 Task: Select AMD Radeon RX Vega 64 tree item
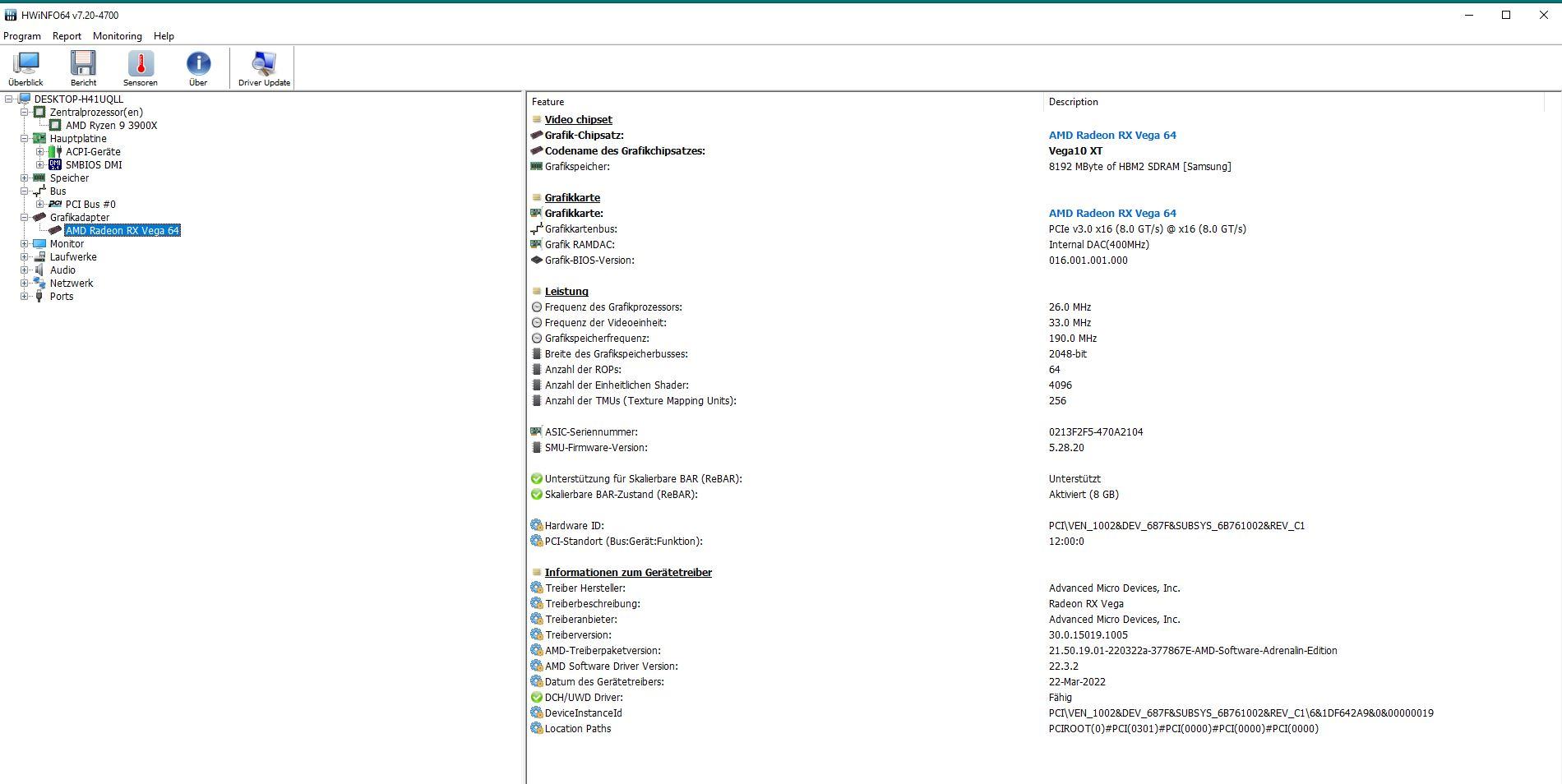tap(122, 231)
